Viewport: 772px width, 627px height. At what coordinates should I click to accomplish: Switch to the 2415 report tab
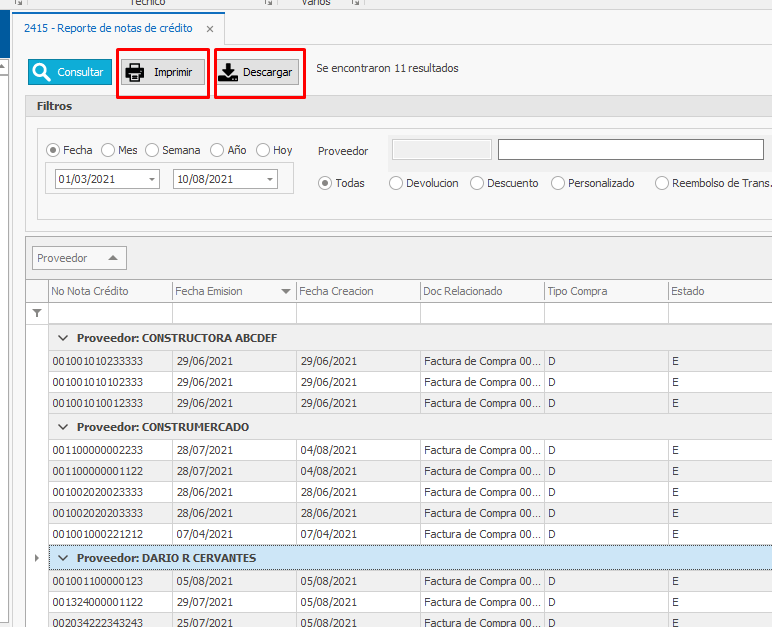(108, 29)
